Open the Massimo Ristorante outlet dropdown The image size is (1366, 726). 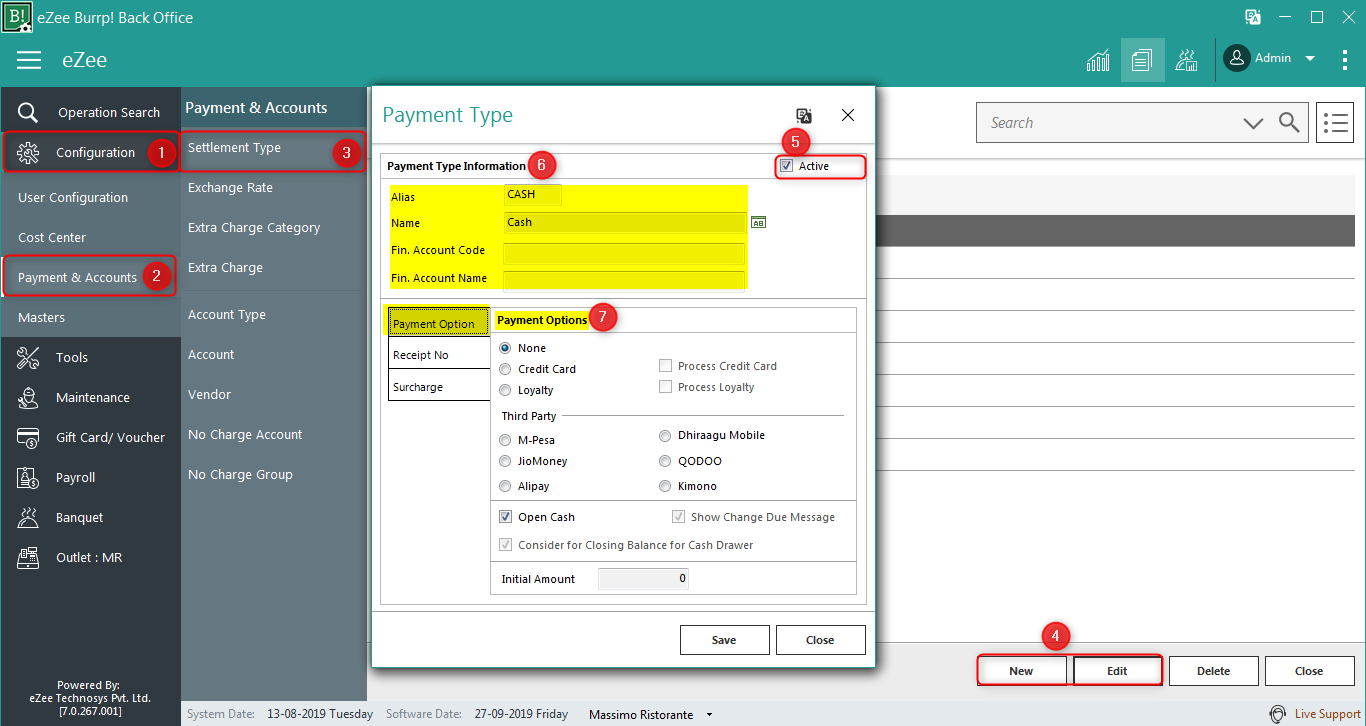point(710,715)
